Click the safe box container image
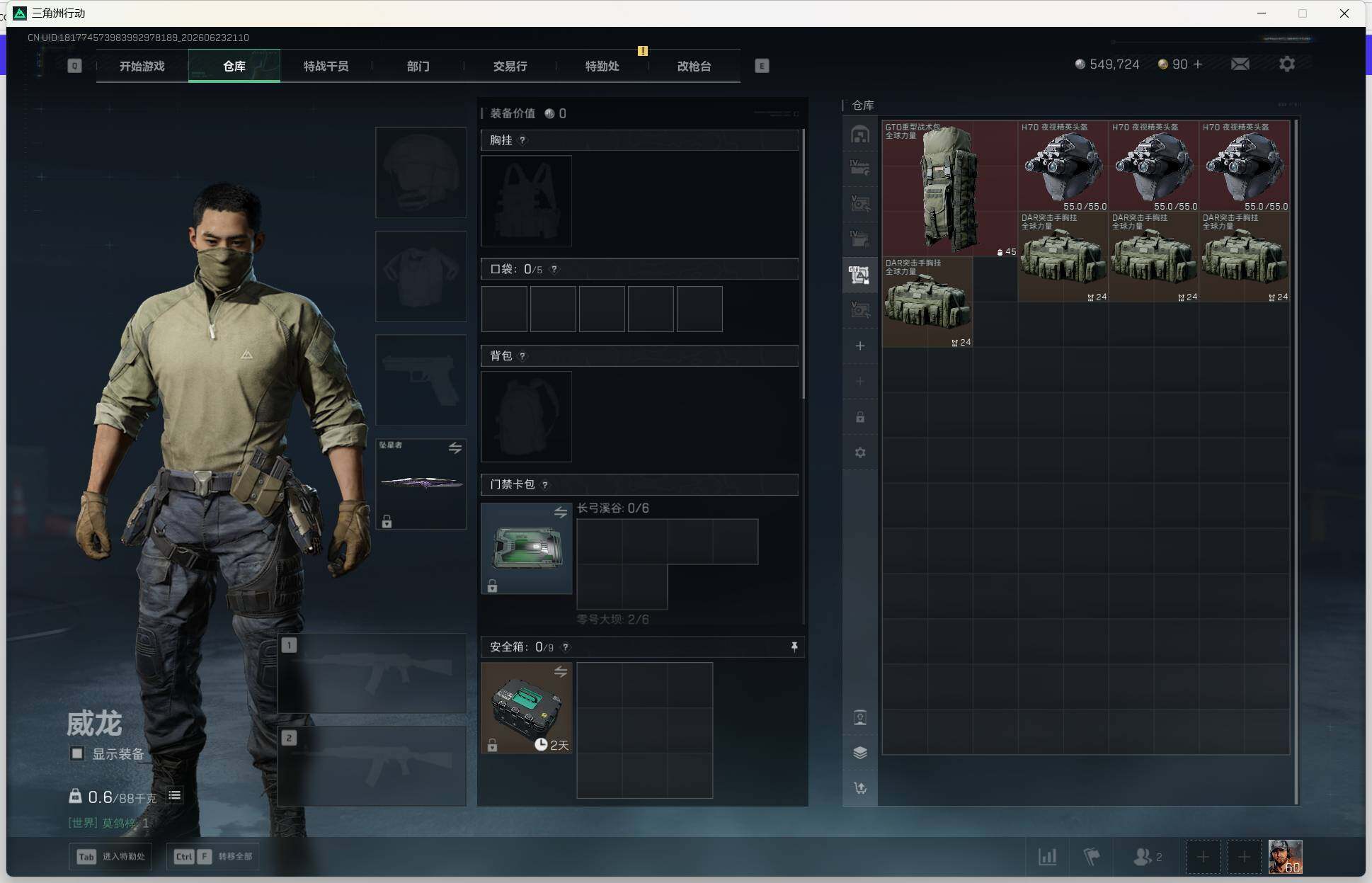 (526, 708)
